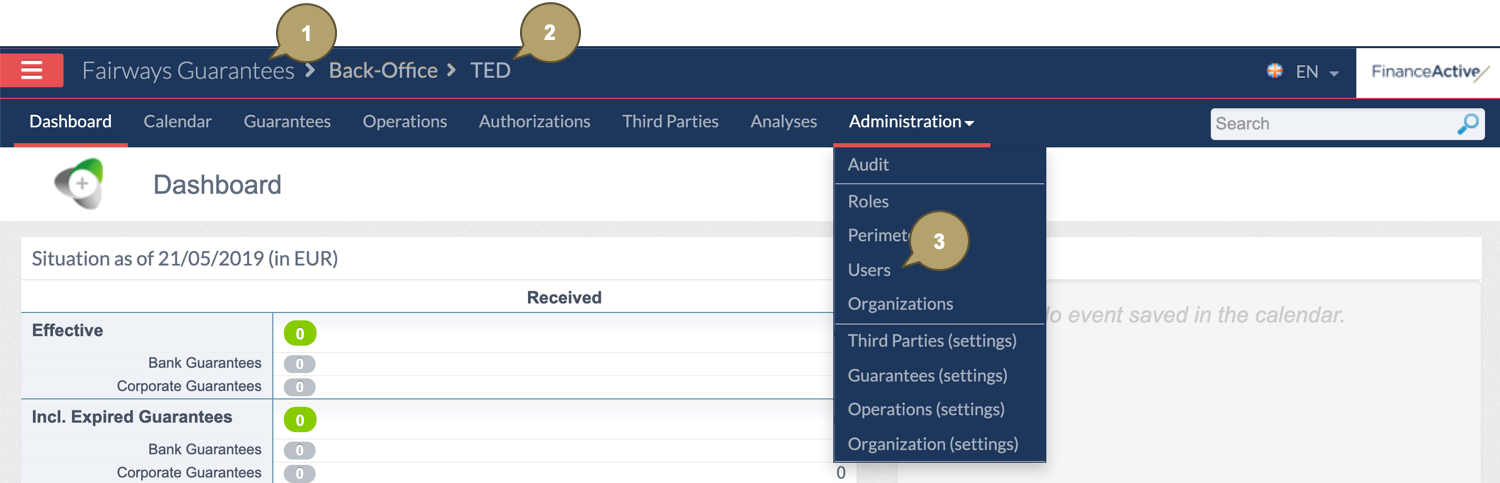
Task: Click the Finance Active logo
Action: (x=1428, y=72)
